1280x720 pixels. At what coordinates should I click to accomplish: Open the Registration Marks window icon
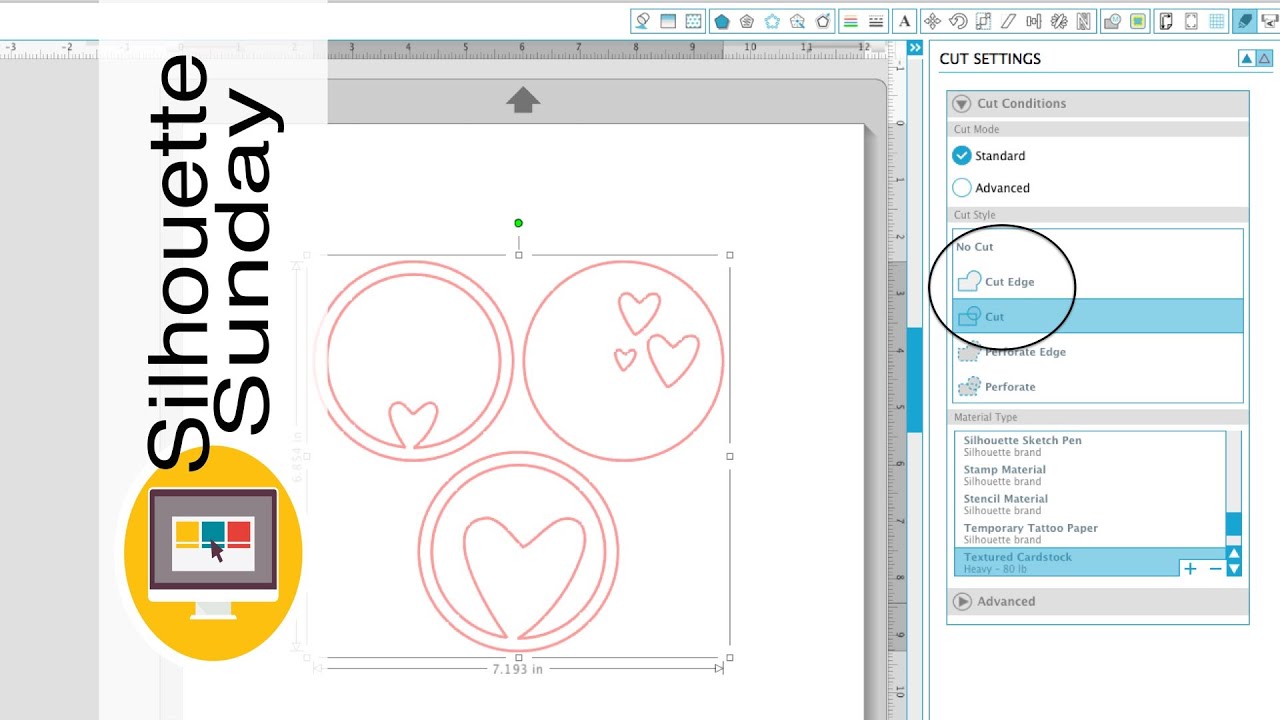click(1191, 20)
